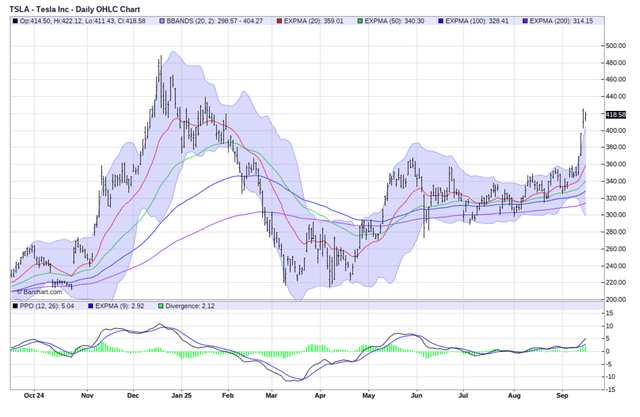
Task: Click the 'Jul' date axis label
Action: point(464,396)
